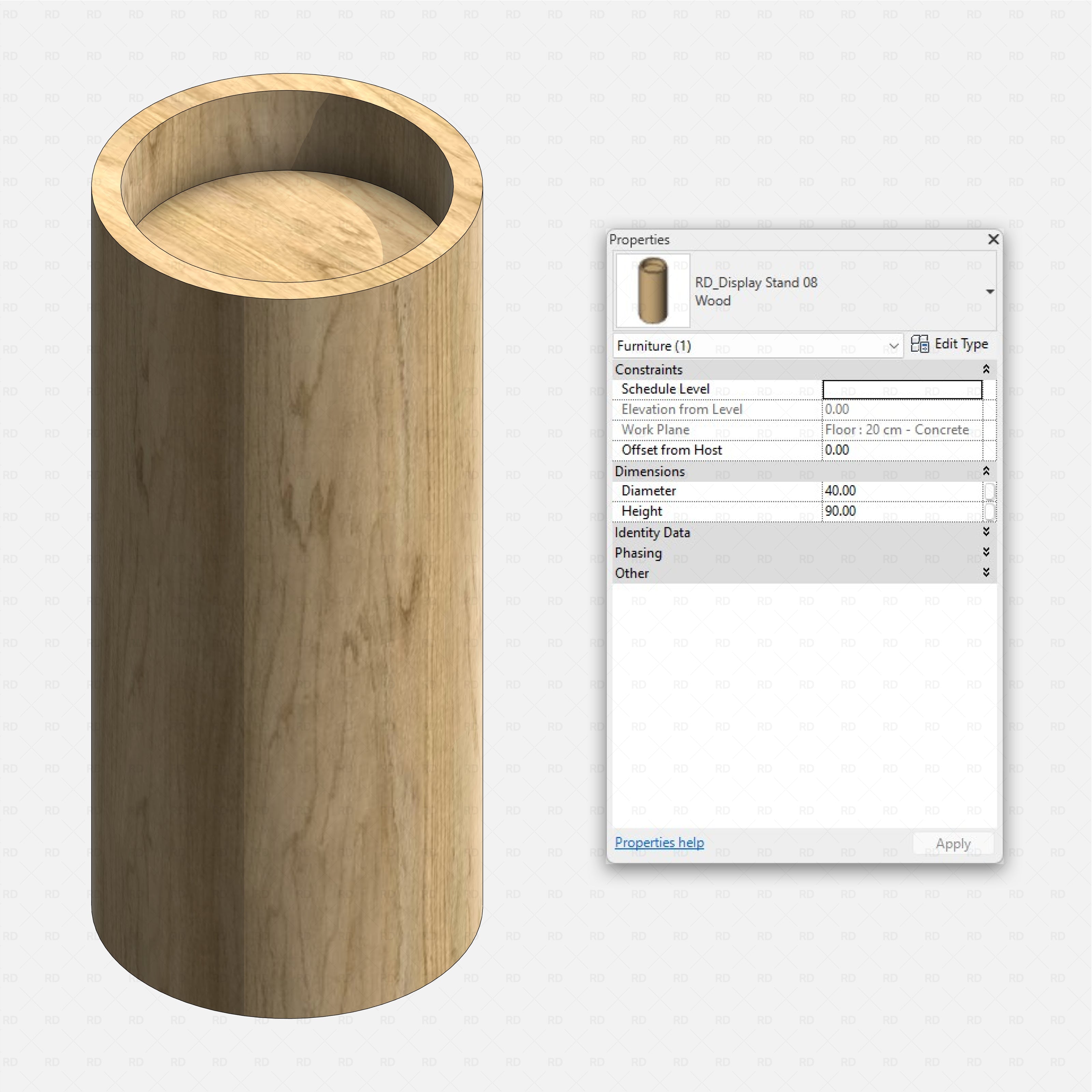Click the Apply button

953,844
